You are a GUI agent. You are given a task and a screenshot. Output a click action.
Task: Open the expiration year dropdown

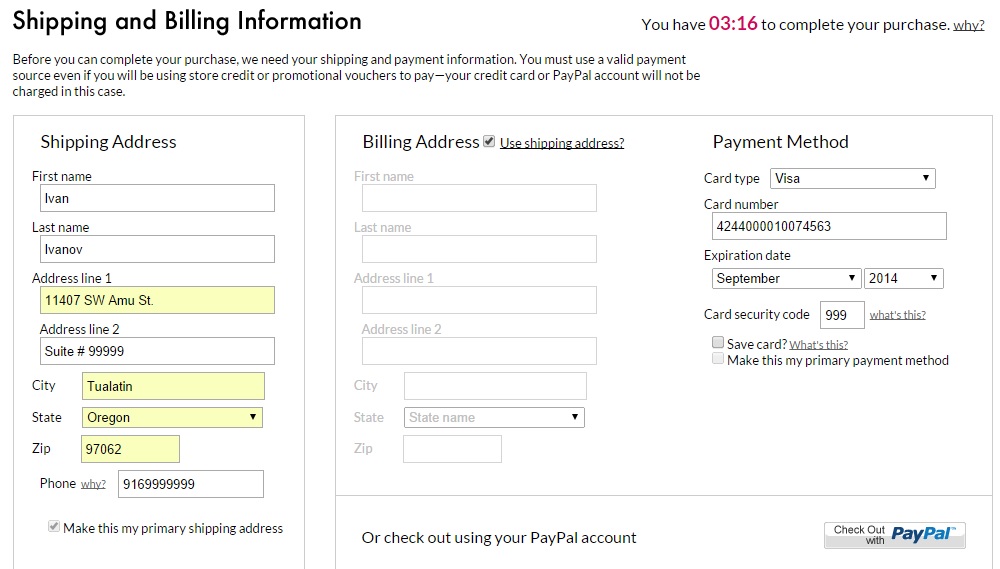click(x=904, y=278)
